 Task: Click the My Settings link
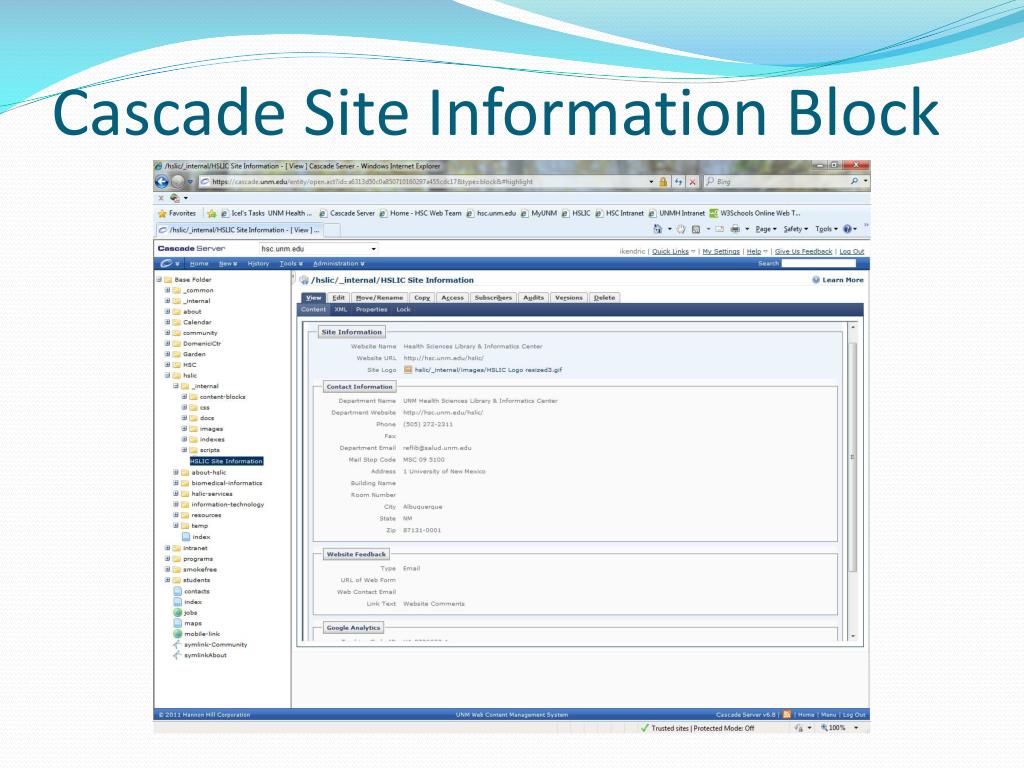click(721, 251)
